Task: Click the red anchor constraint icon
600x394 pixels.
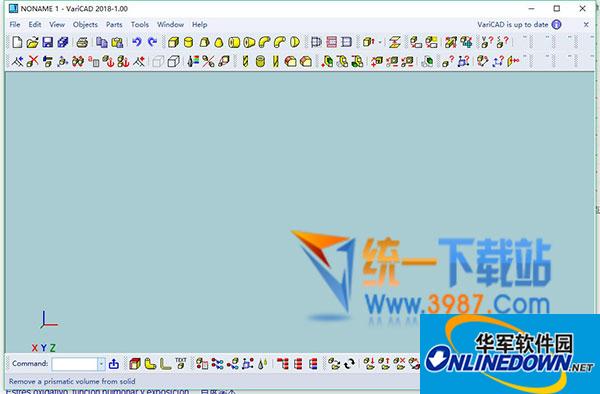Action: pos(109,61)
